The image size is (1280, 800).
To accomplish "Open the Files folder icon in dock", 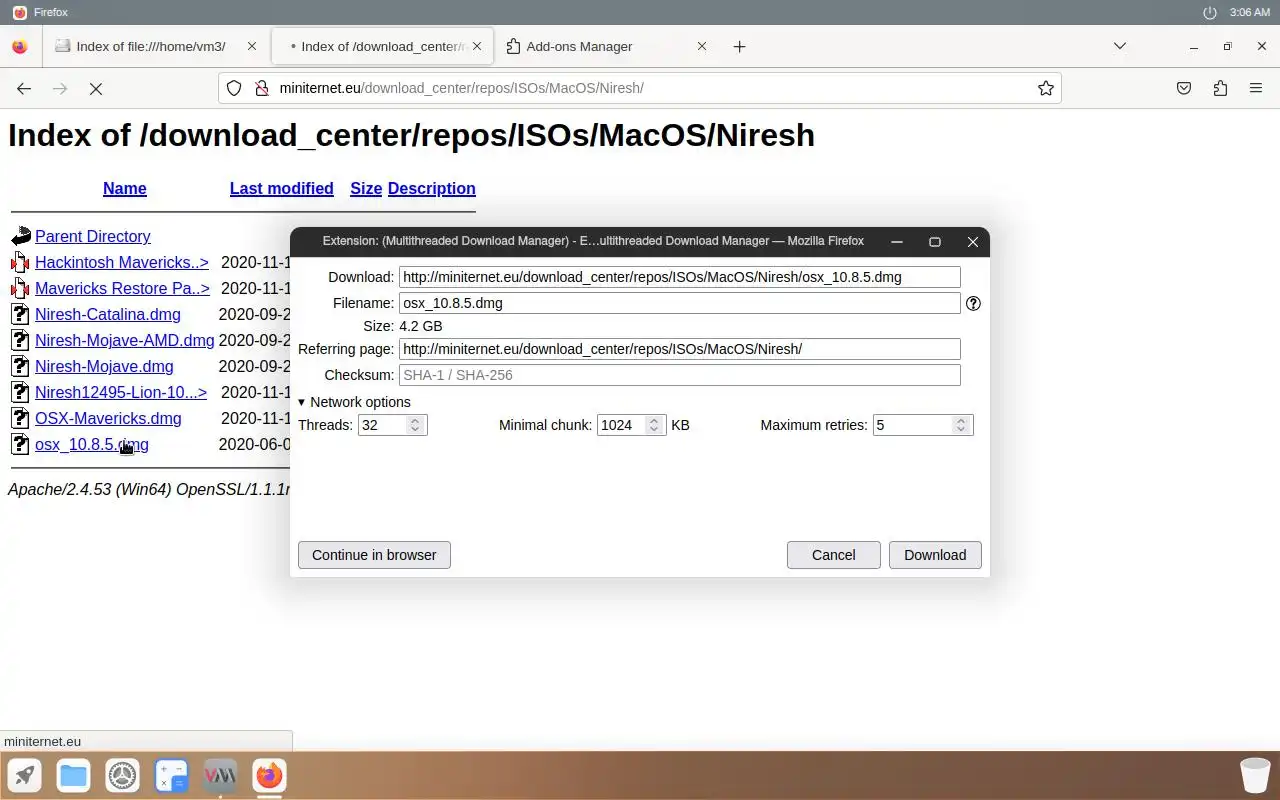I will 73,776.
